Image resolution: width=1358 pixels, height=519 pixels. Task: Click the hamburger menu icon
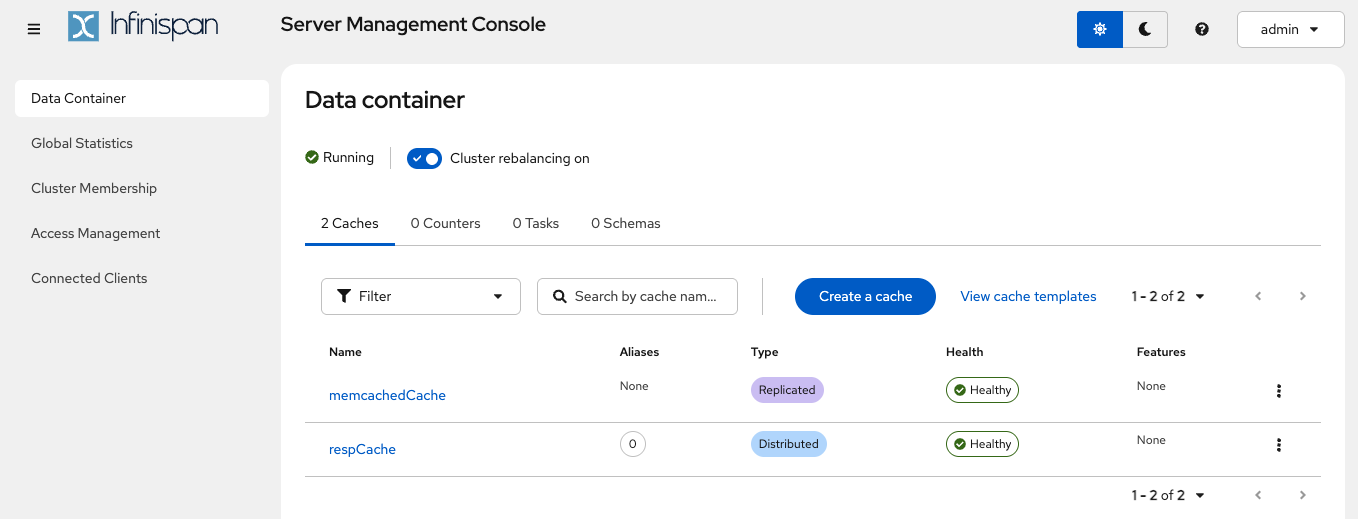[x=34, y=29]
